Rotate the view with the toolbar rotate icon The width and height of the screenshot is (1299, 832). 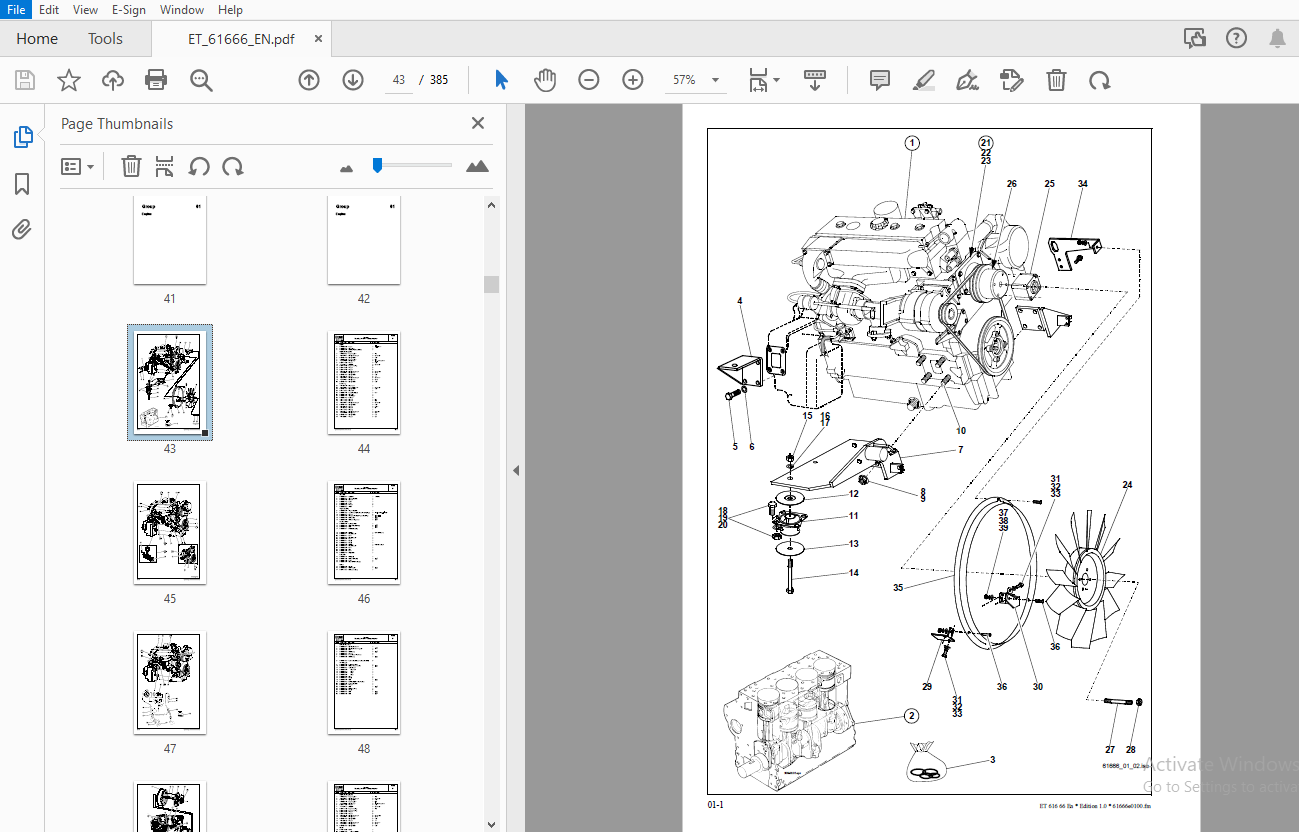pyautogui.click(x=1100, y=80)
